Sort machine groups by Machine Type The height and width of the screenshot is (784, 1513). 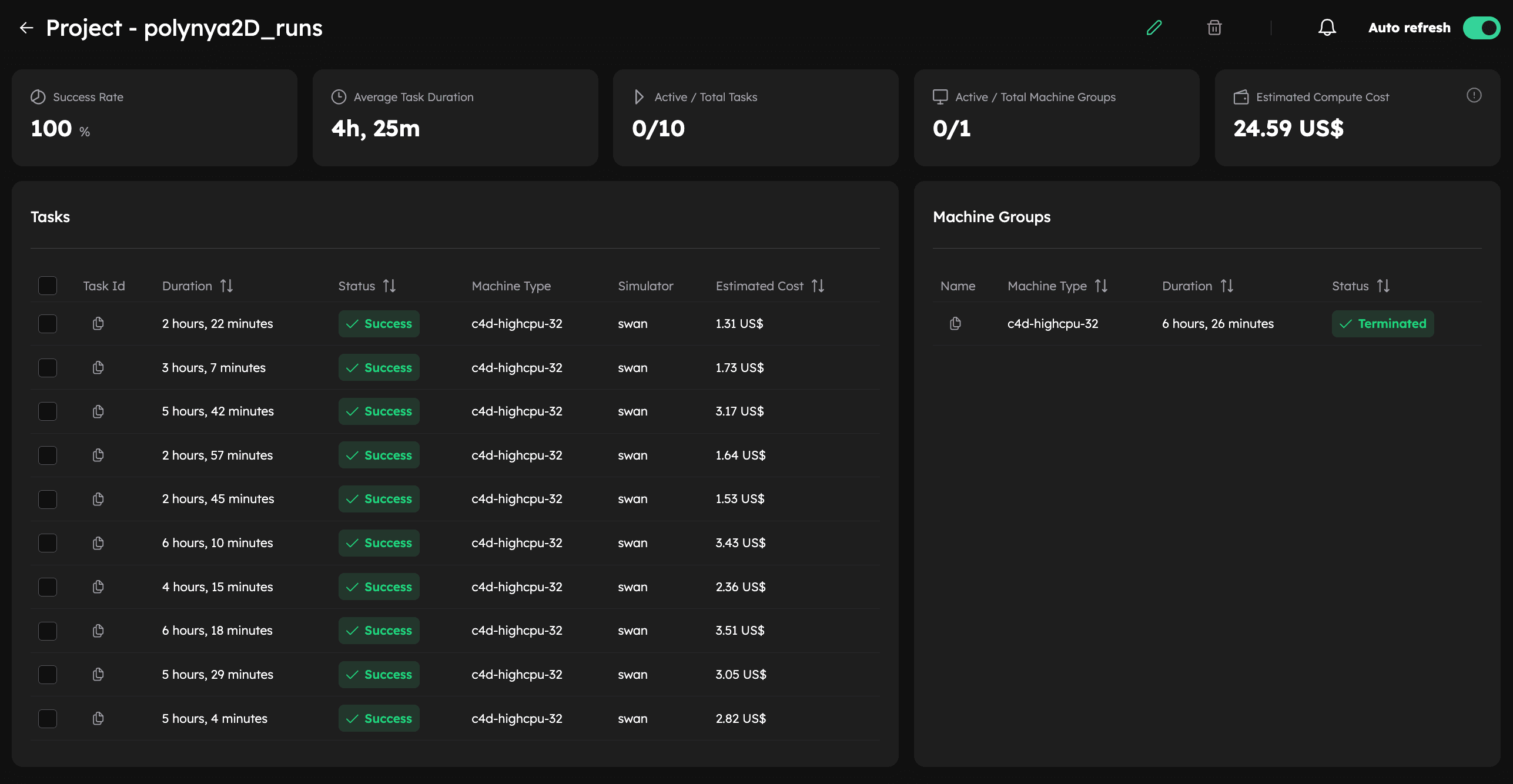click(1101, 286)
